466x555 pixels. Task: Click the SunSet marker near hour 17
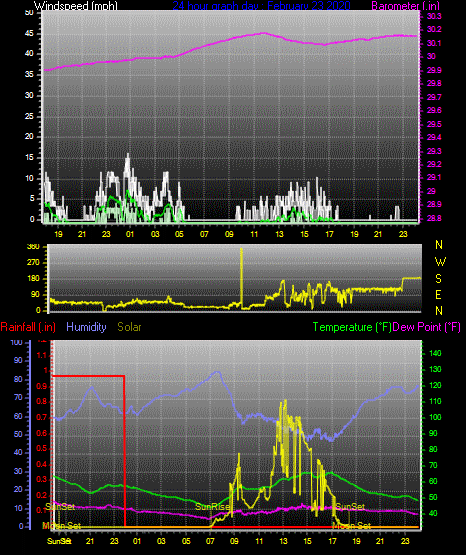350,507
